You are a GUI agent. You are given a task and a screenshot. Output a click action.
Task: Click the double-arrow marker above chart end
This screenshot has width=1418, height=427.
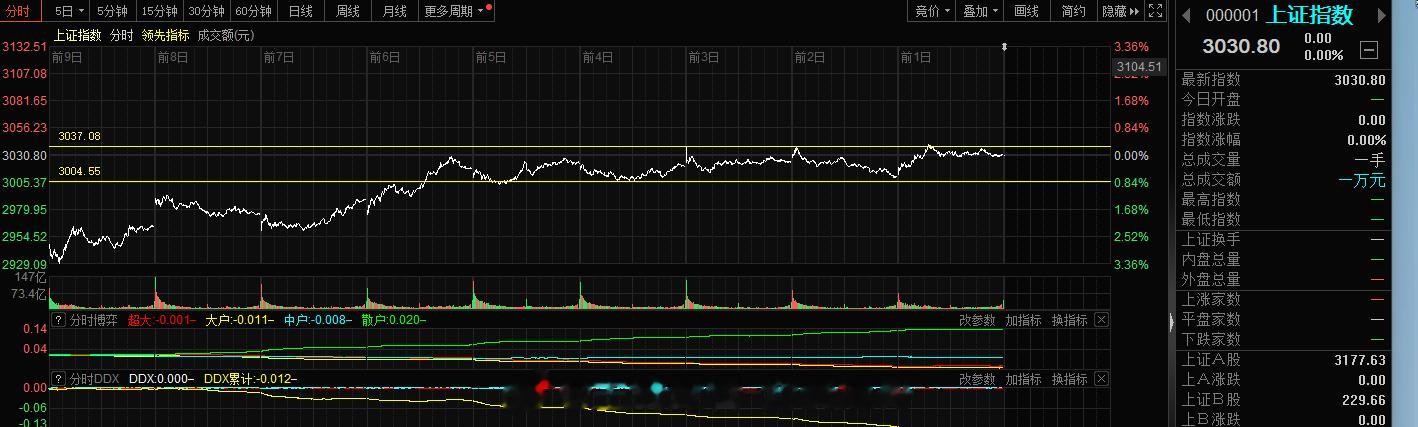[1005, 47]
